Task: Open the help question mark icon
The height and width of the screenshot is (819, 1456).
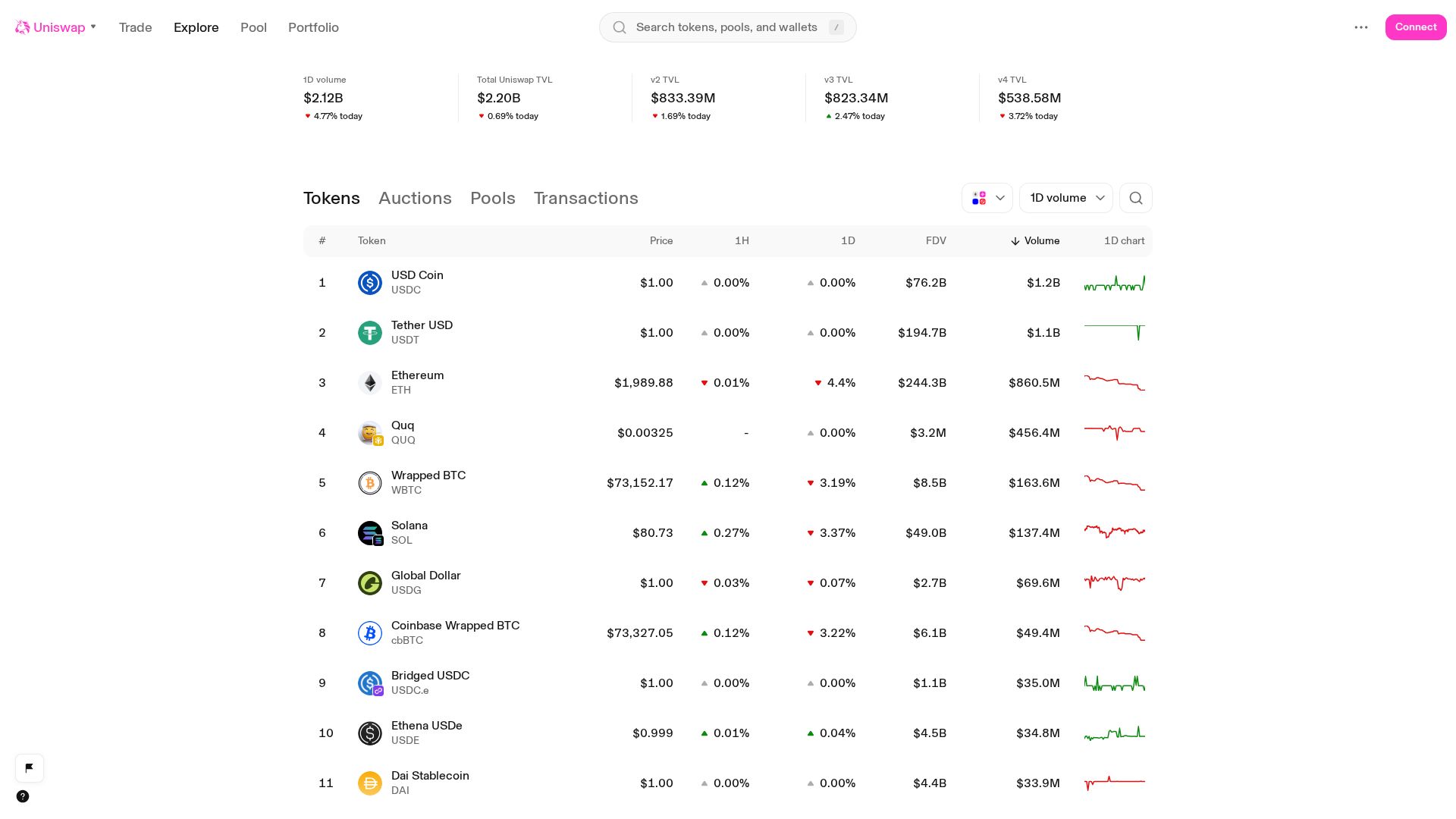Action: click(23, 796)
